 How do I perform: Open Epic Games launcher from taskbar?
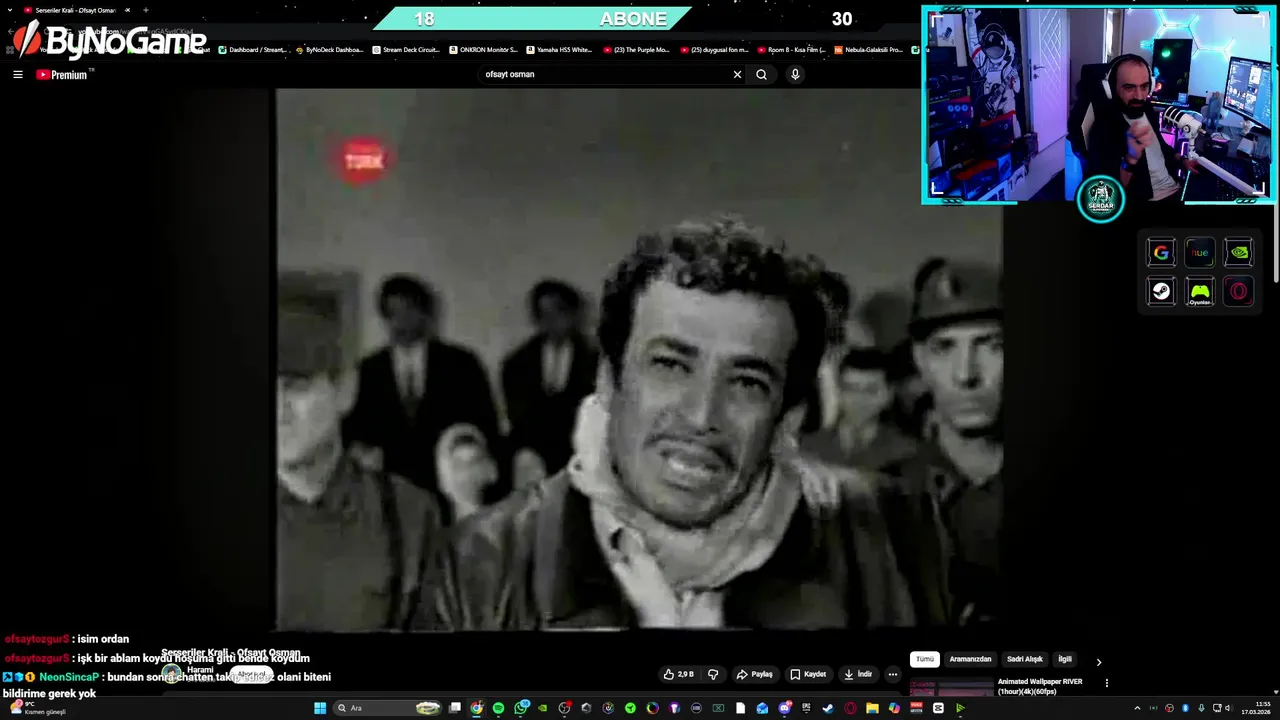tap(806, 708)
